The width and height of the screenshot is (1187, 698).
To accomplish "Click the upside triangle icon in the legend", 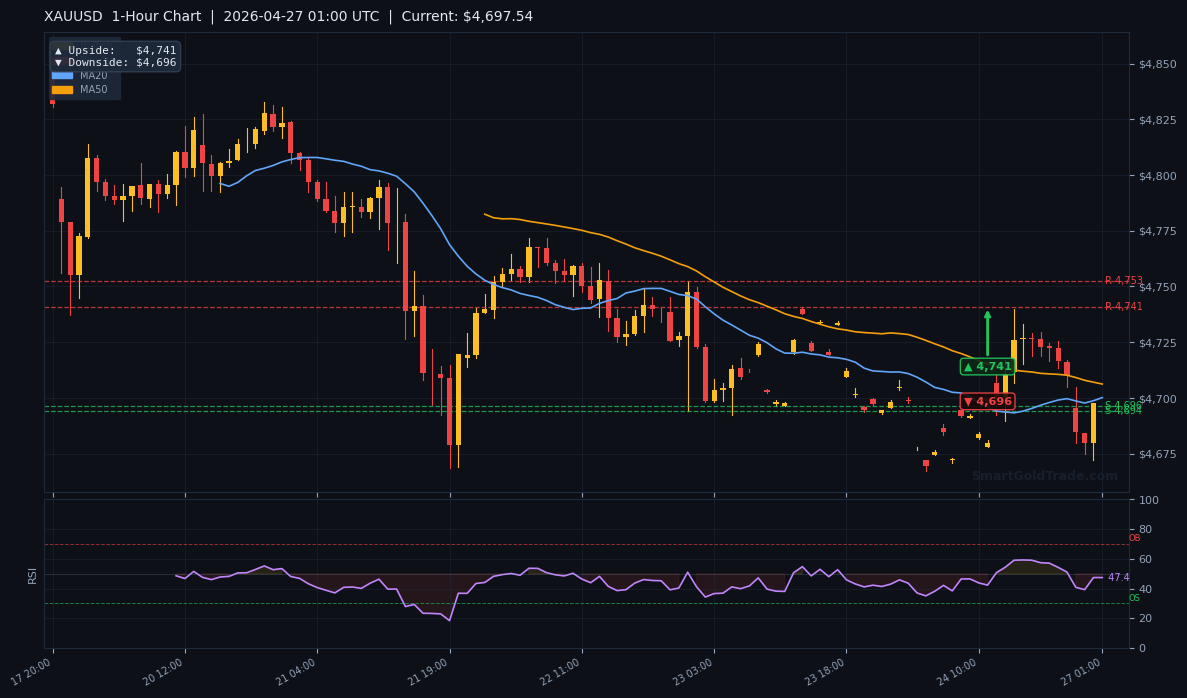I will [59, 50].
